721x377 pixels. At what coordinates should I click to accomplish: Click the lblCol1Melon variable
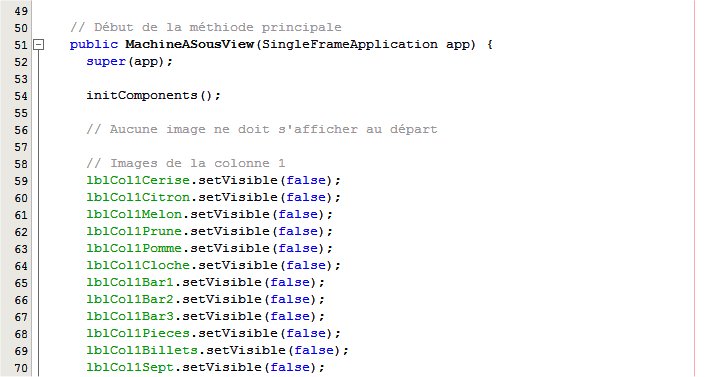tap(134, 214)
